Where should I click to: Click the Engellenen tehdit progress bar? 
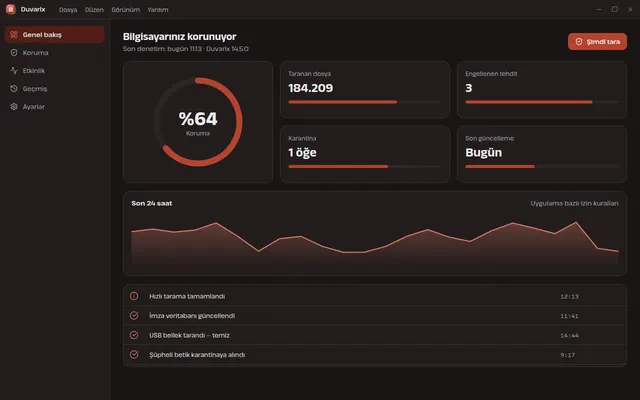pyautogui.click(x=542, y=102)
